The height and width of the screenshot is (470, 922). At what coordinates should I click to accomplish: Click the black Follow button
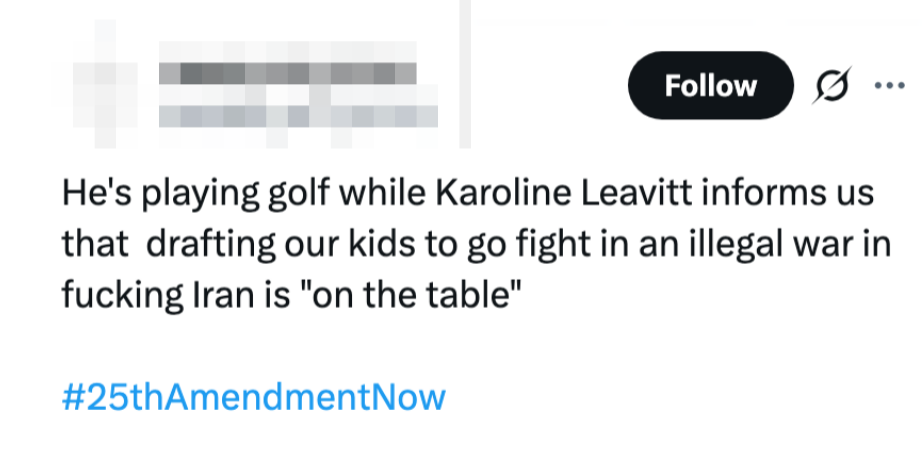click(x=710, y=86)
